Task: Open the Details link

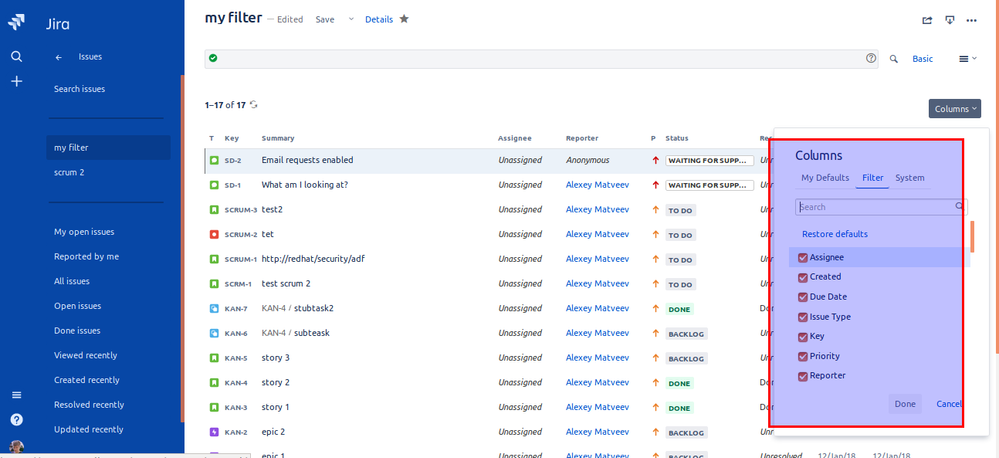Action: (378, 20)
